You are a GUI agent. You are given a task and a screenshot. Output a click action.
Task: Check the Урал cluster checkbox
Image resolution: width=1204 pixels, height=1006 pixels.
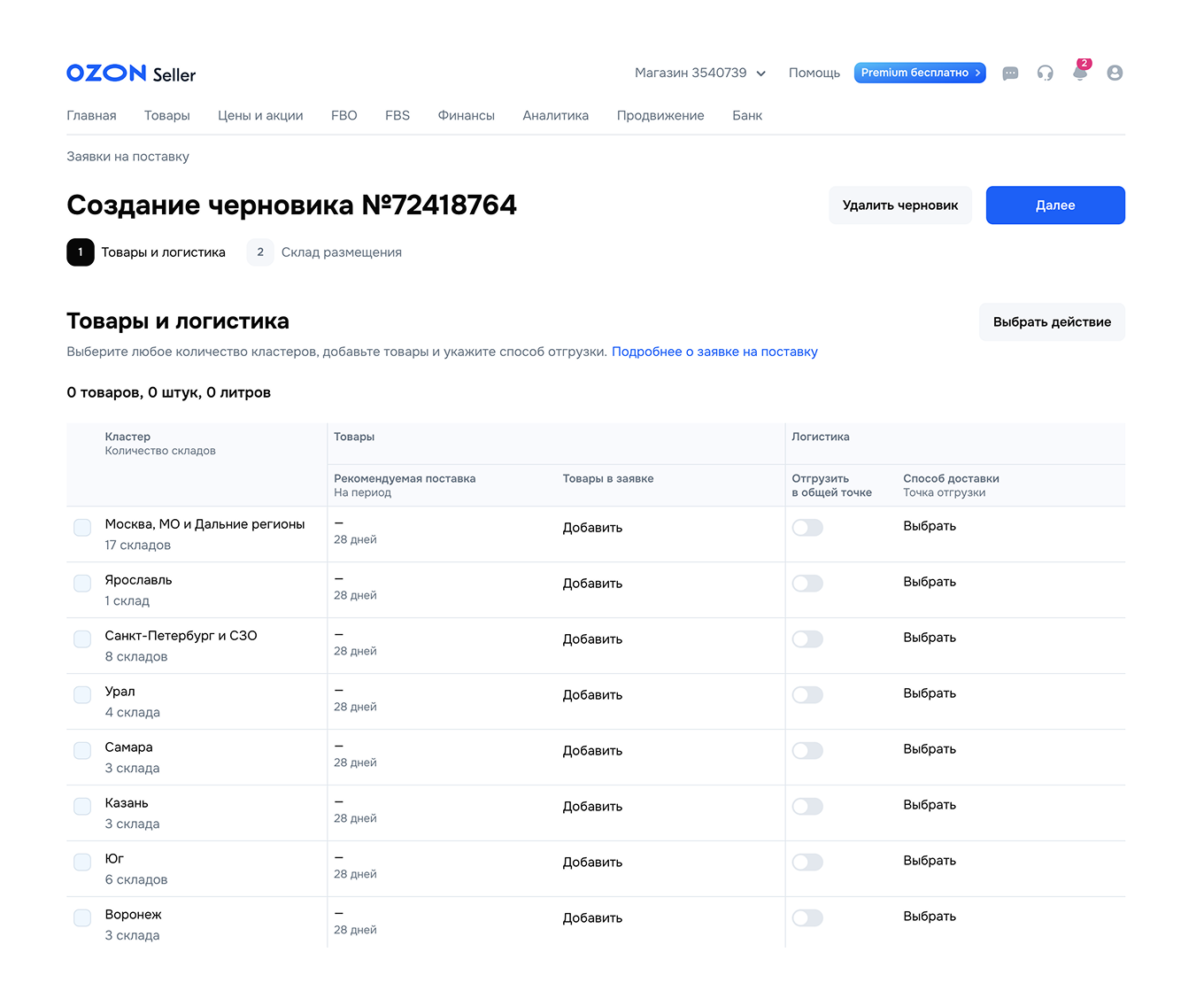81,694
